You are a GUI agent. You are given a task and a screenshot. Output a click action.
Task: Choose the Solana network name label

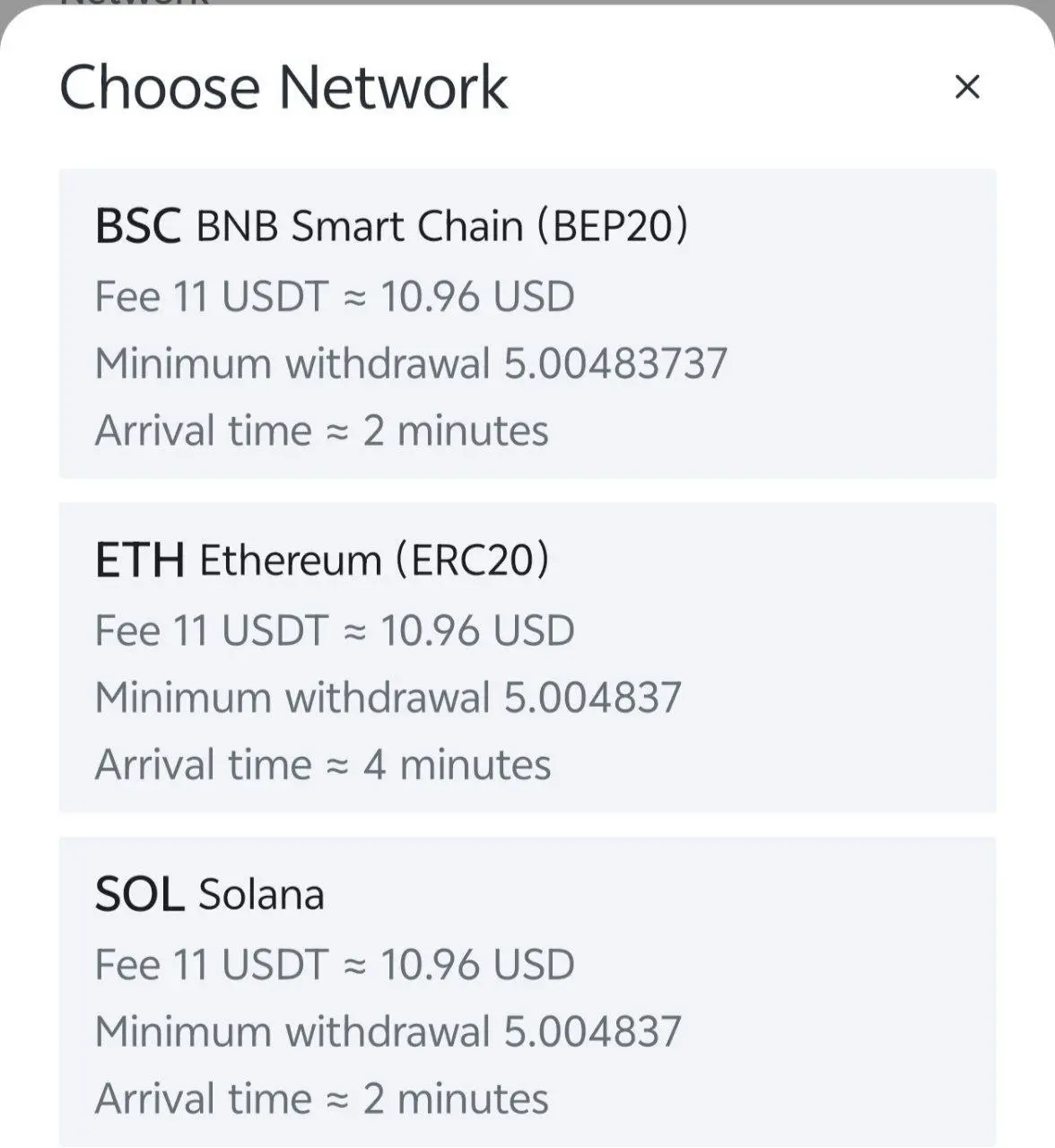point(261,894)
